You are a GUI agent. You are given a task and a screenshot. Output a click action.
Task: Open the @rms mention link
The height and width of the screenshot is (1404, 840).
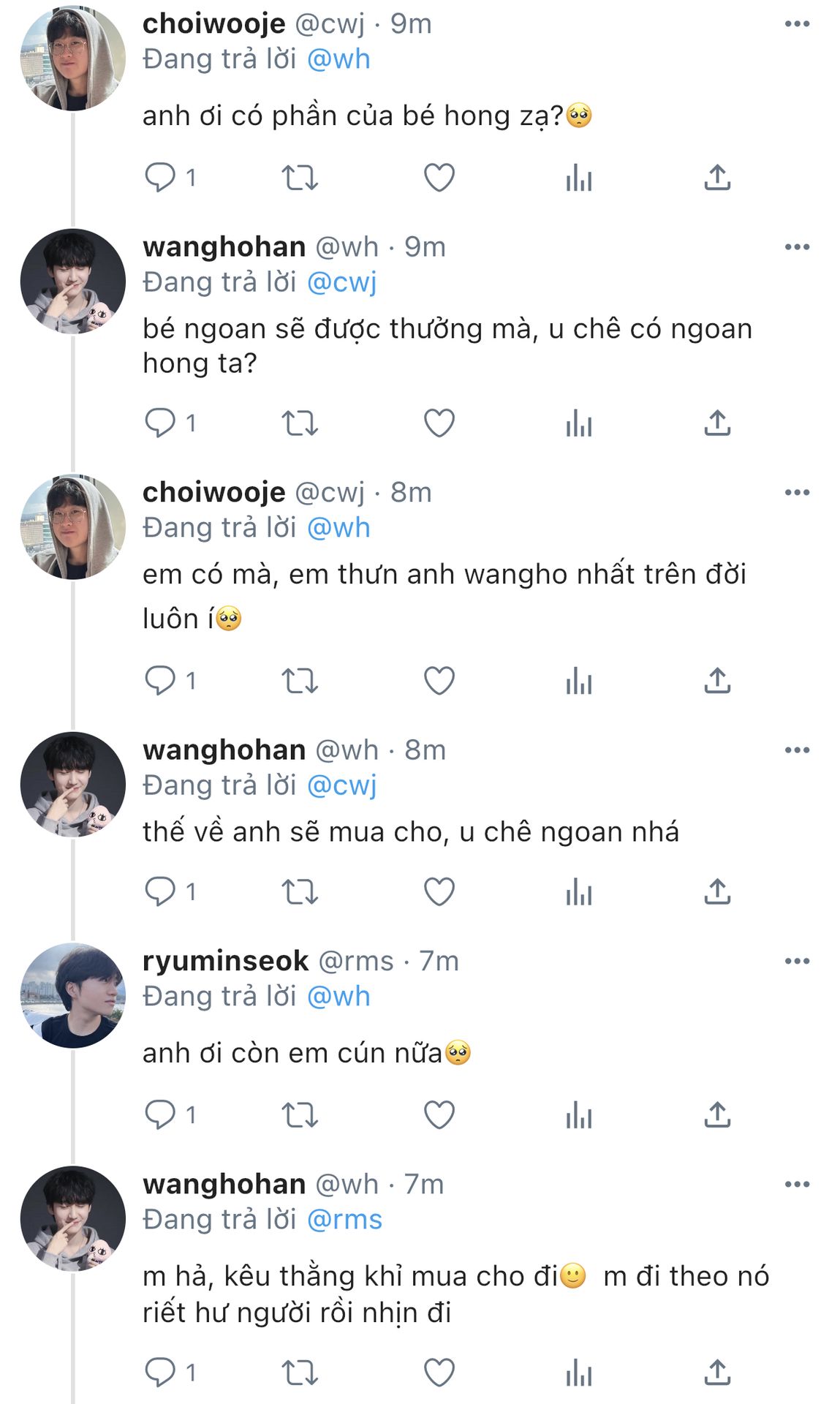344,1219
